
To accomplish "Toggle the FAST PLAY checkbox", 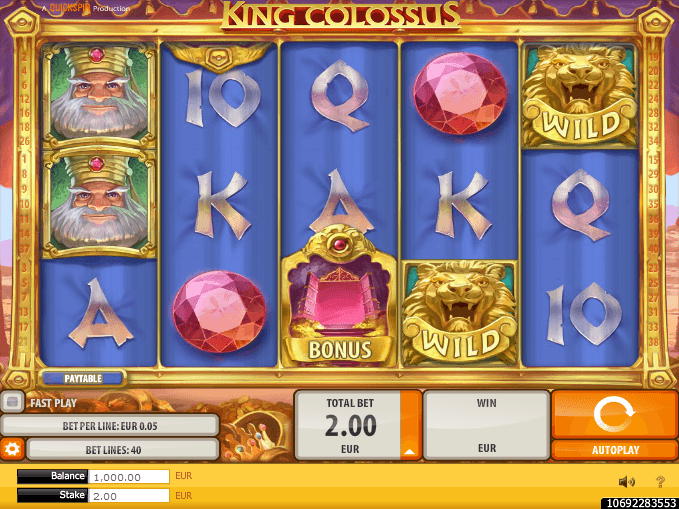I will 13,402.
